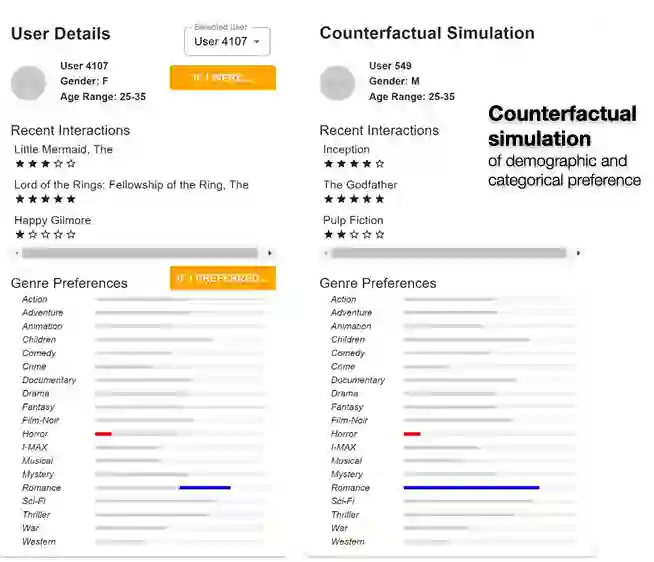
Task: Click right arrow of Counterfactual interactions scrollbar
Action: [x=579, y=254]
